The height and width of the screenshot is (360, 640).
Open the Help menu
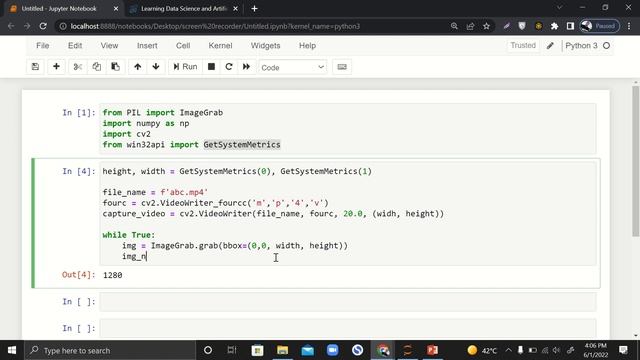point(307,46)
